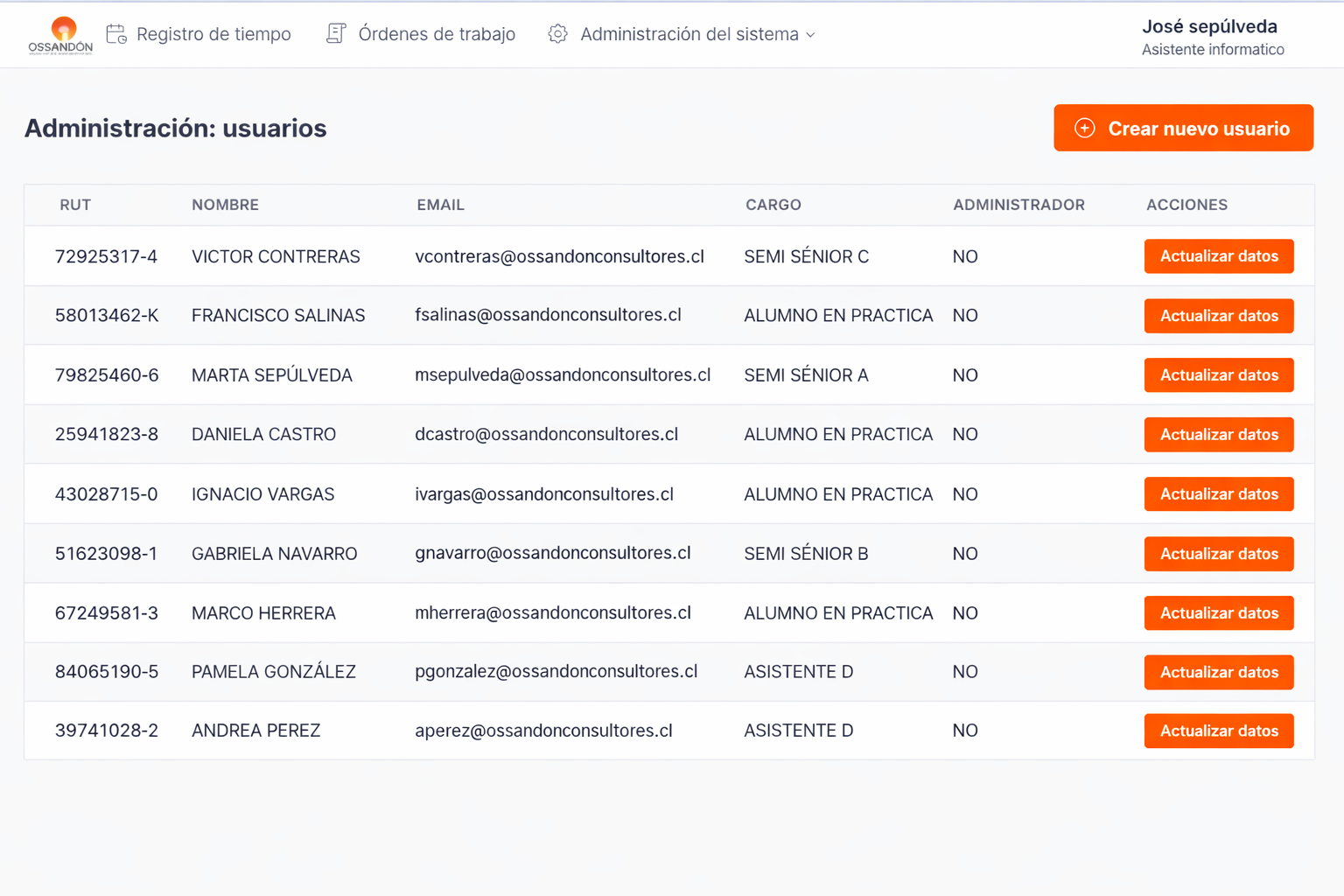Click Actualizar datos for Daniela Castro
Image resolution: width=1344 pixels, height=896 pixels.
pyautogui.click(x=1219, y=435)
